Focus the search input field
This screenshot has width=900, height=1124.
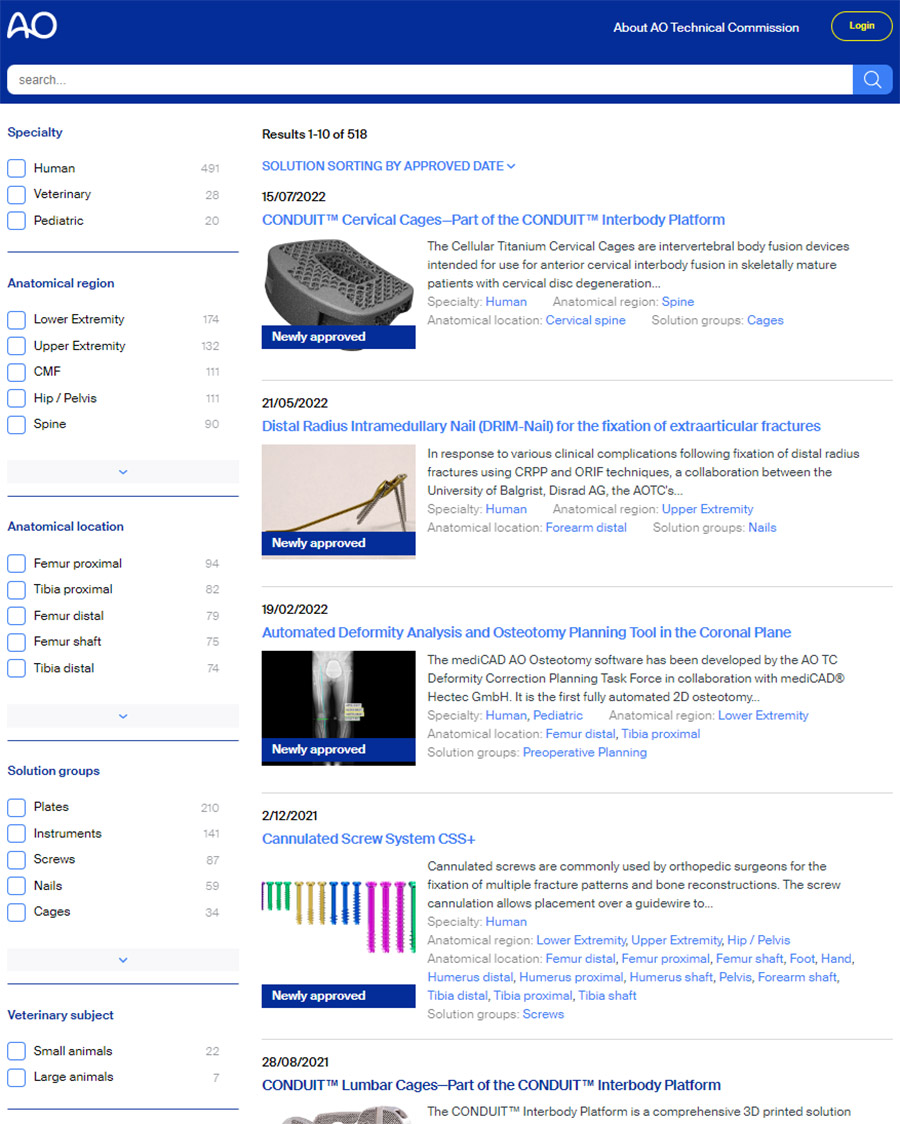click(430, 80)
